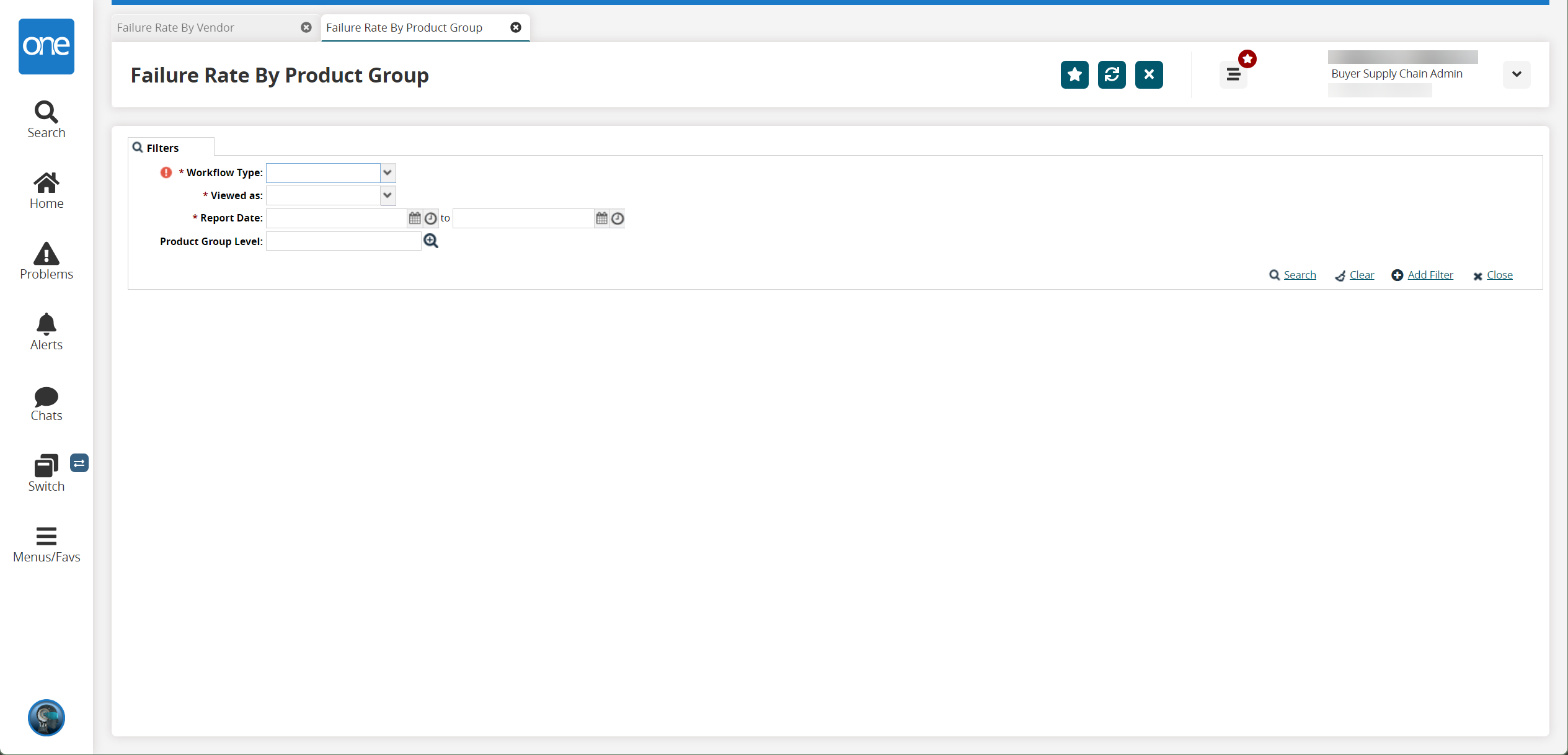Expand the Buyer Supply Chain Admin dropdown
1568x755 pixels.
tap(1515, 75)
